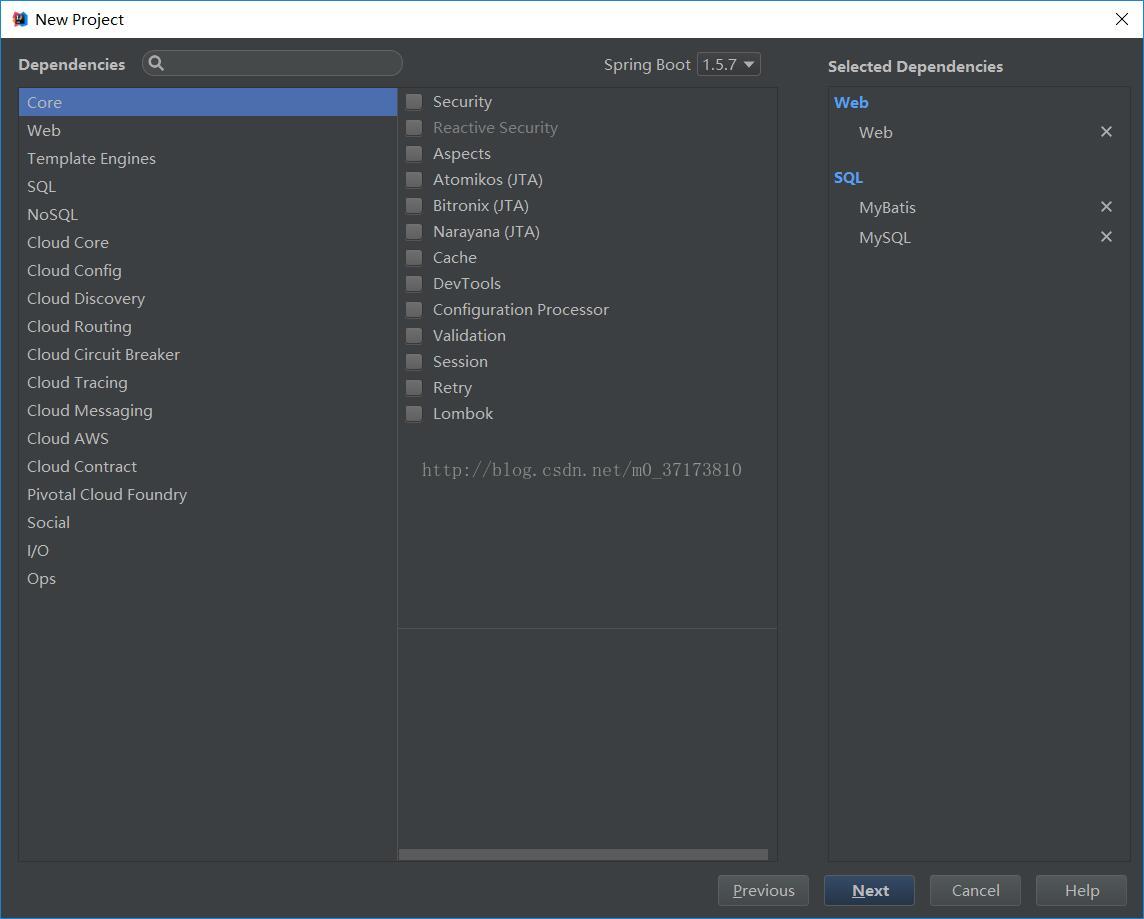This screenshot has width=1144, height=919.
Task: Enable Atomikos (JTA) checkbox
Action: [414, 179]
